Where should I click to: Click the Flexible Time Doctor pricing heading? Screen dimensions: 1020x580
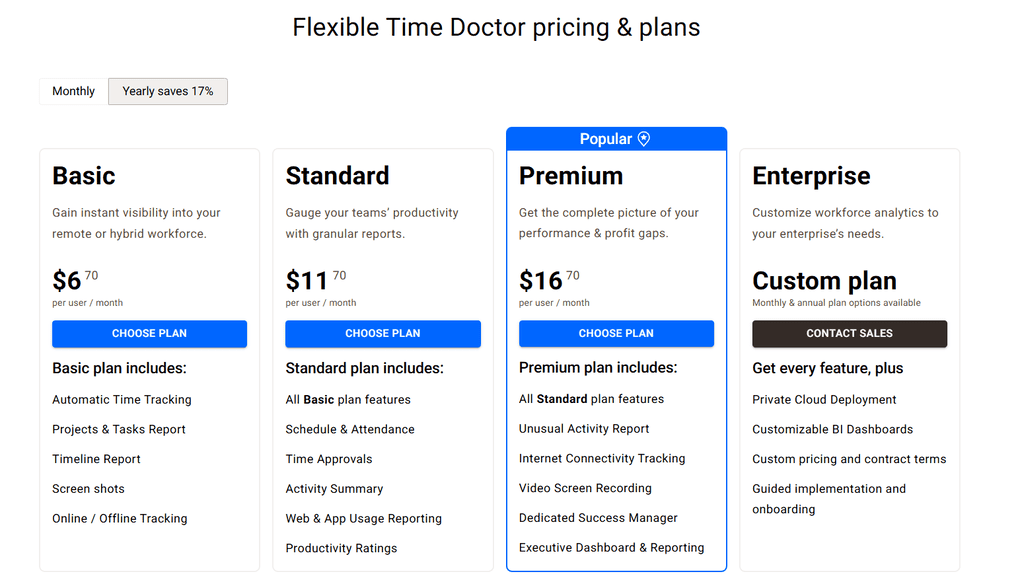pyautogui.click(x=495, y=27)
